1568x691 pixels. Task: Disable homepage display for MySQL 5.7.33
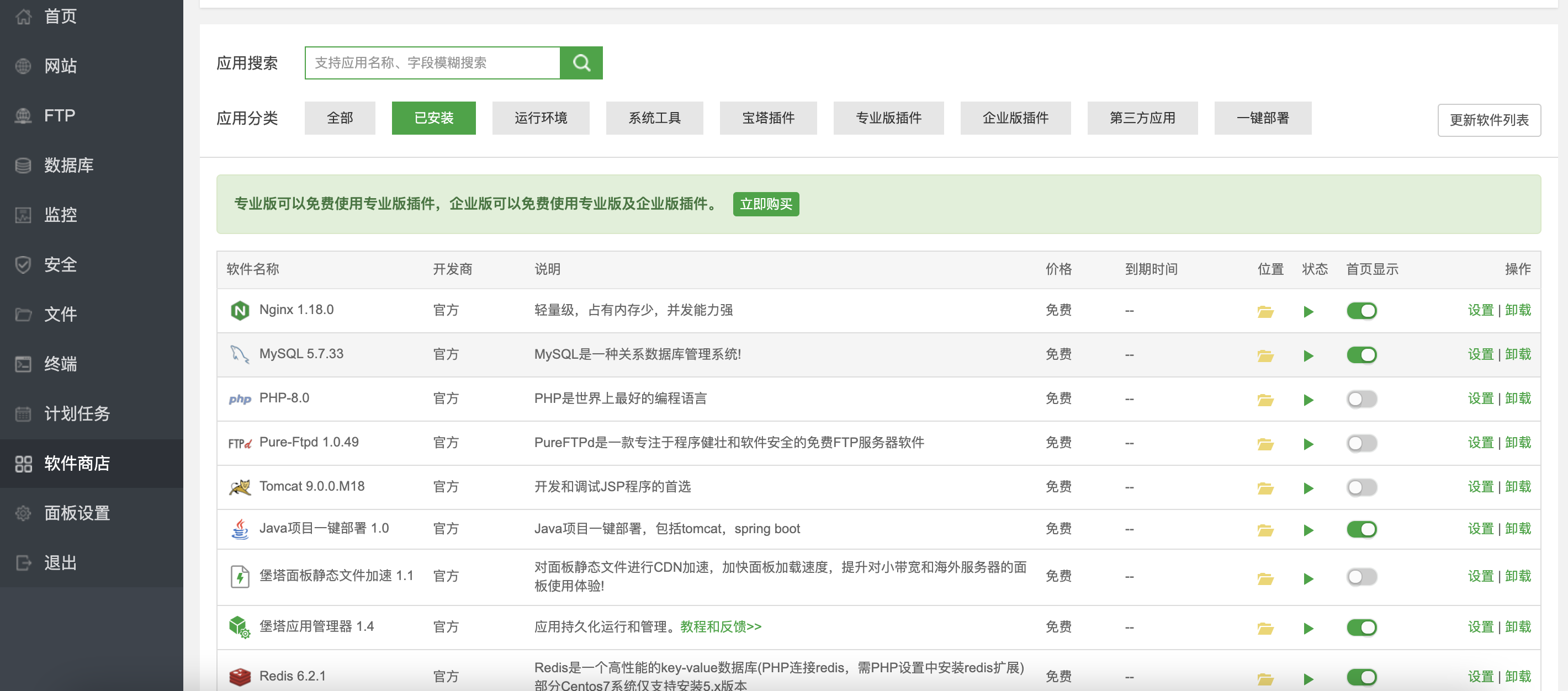click(1361, 355)
